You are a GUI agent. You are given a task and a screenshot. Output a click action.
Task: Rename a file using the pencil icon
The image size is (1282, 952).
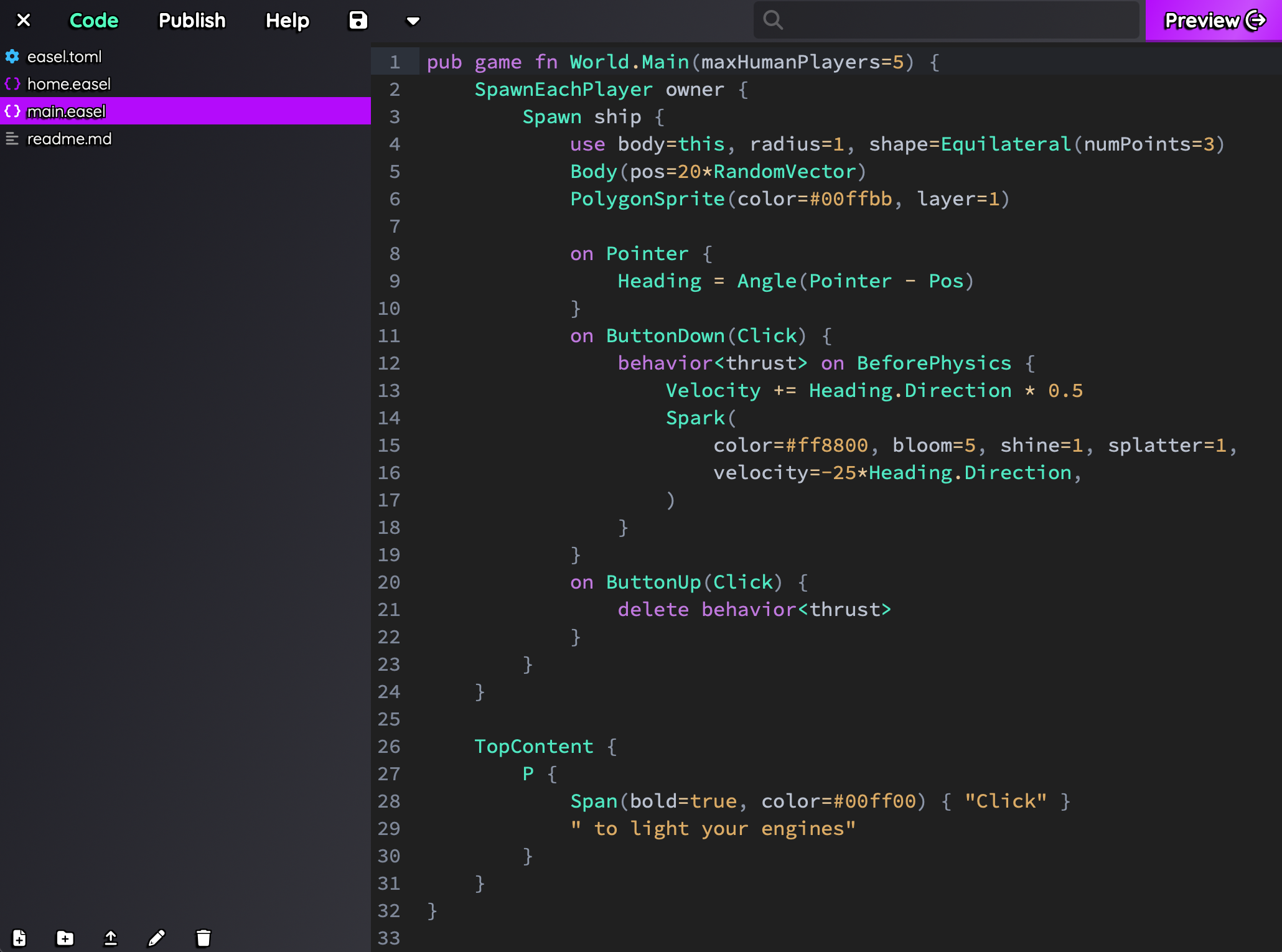click(x=157, y=938)
